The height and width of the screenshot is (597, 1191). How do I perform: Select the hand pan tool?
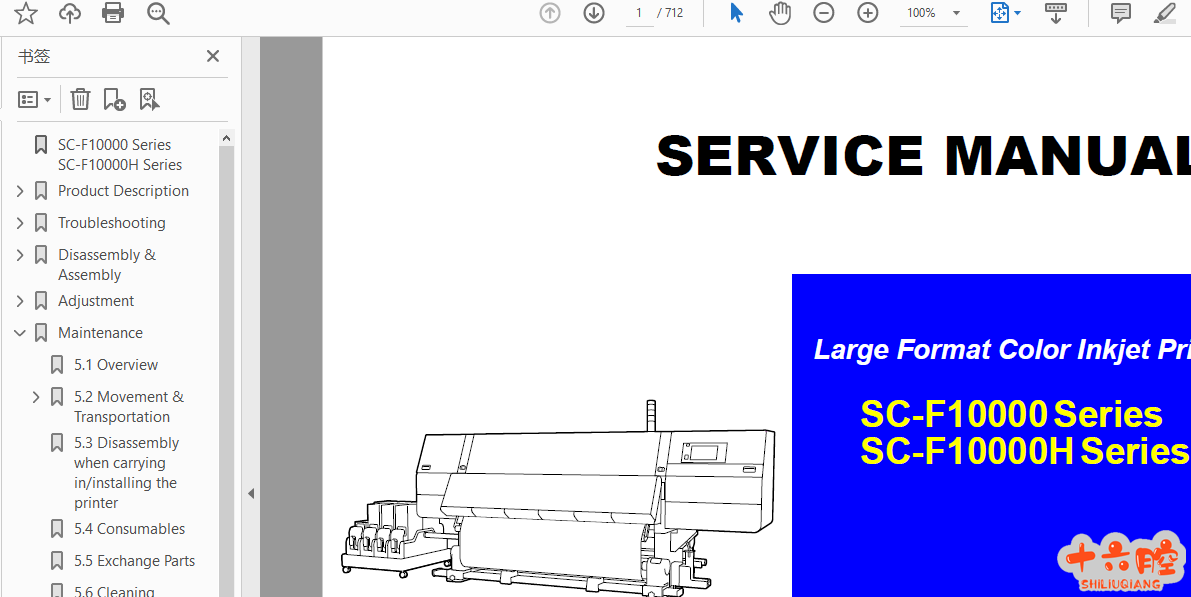click(x=780, y=13)
